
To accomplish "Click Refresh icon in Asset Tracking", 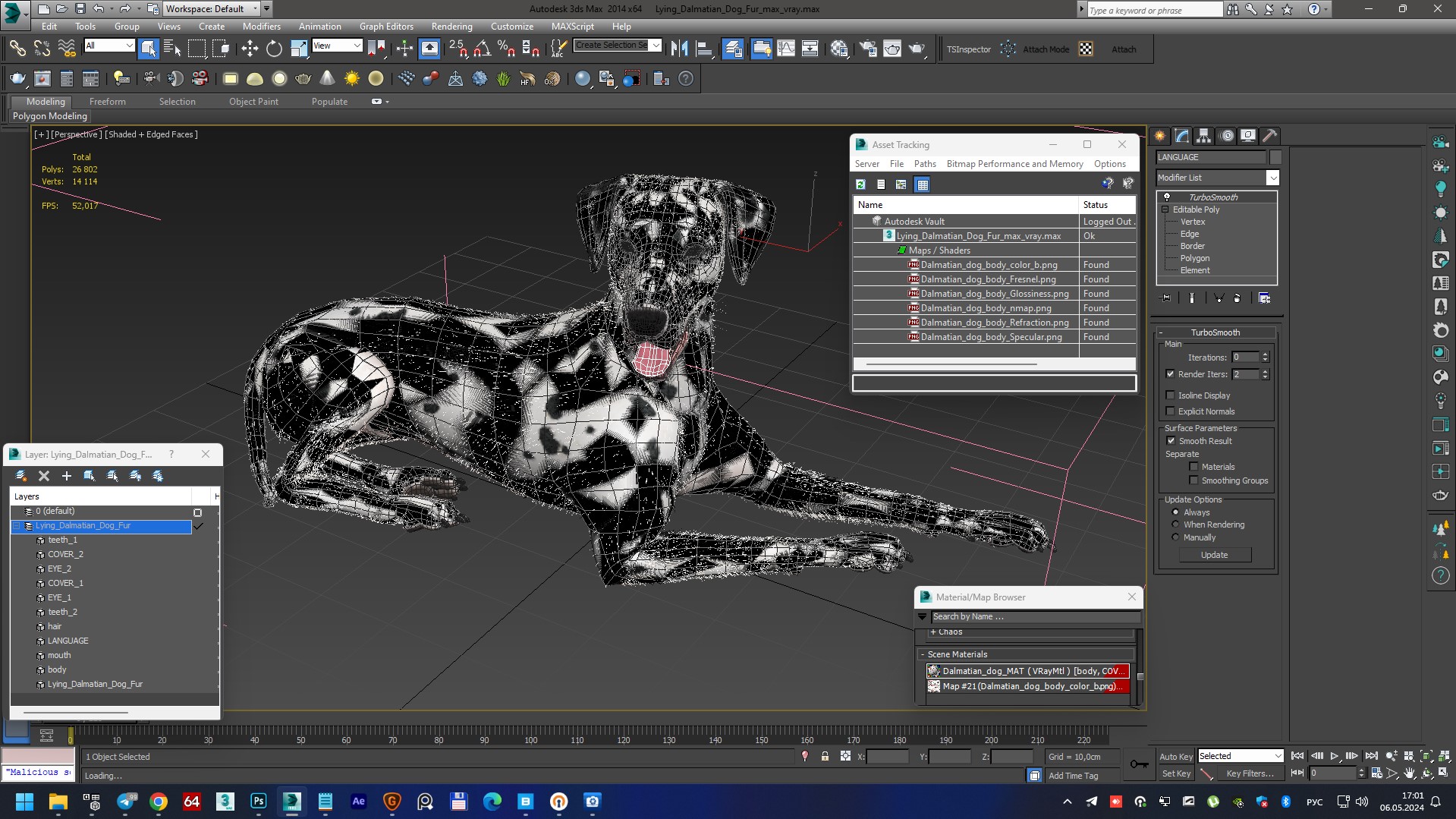I will [860, 184].
